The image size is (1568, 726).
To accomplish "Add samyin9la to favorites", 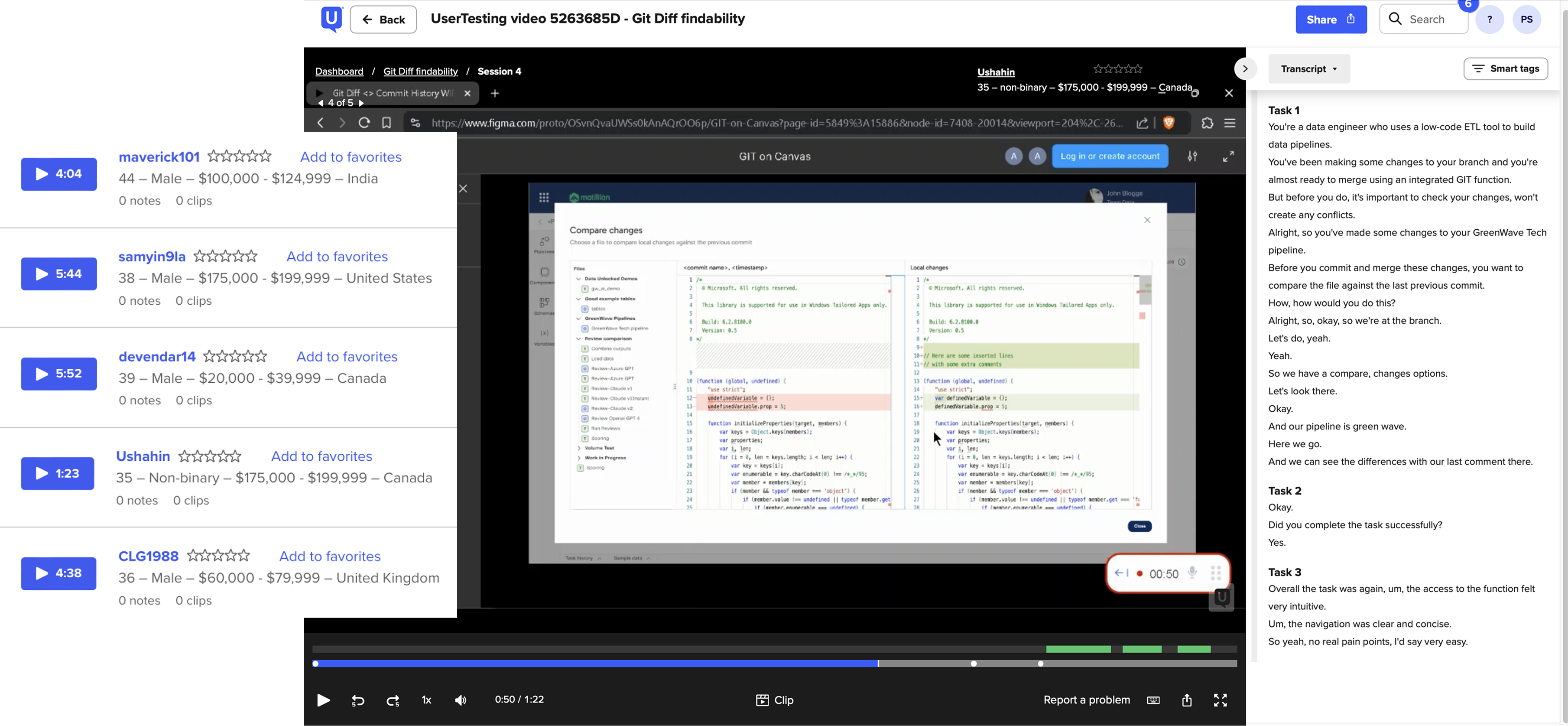I will click(337, 257).
